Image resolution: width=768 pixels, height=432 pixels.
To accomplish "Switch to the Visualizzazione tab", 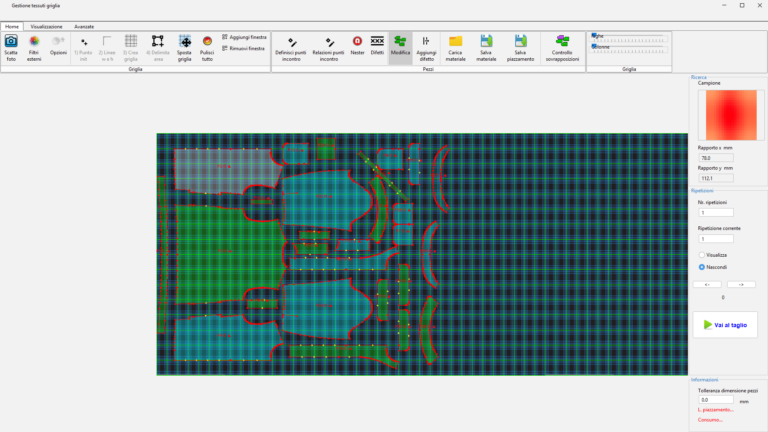I will (46, 26).
